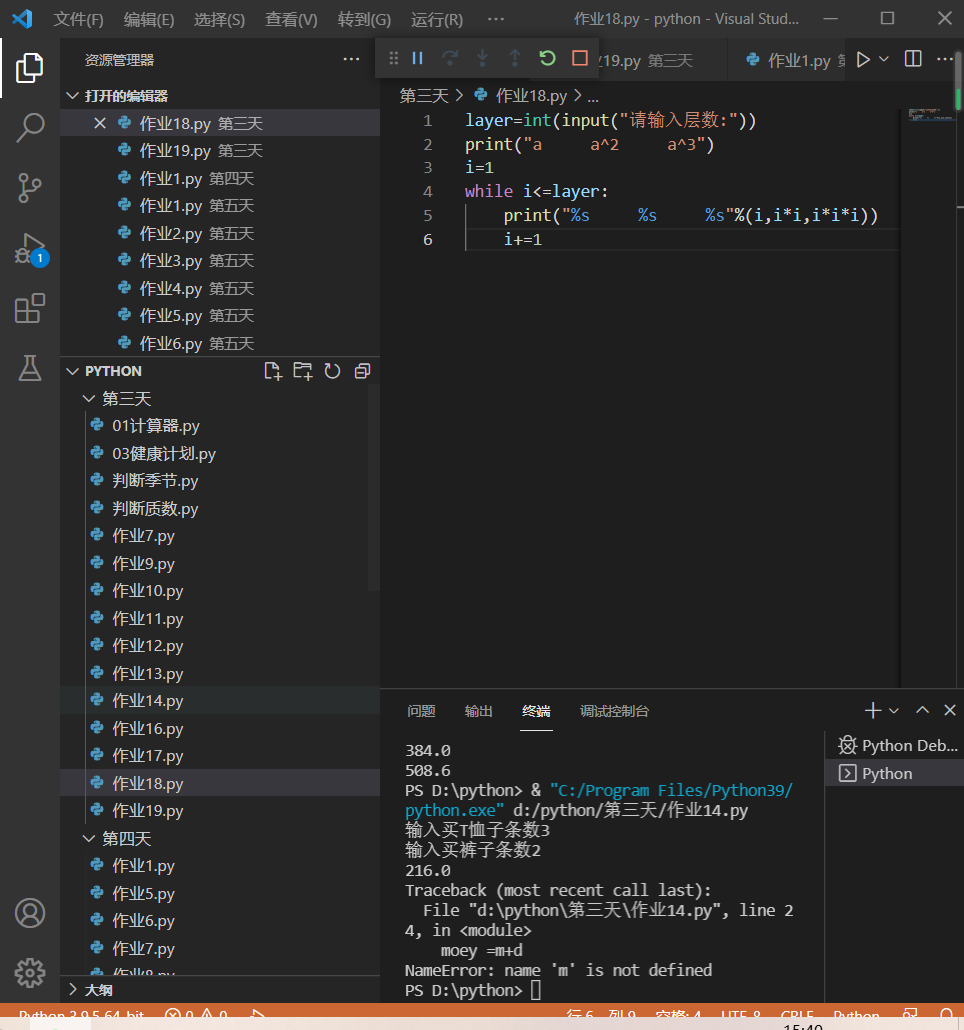Open 作业14.py in 第三天 folder
964x1030 pixels.
coord(220,701)
